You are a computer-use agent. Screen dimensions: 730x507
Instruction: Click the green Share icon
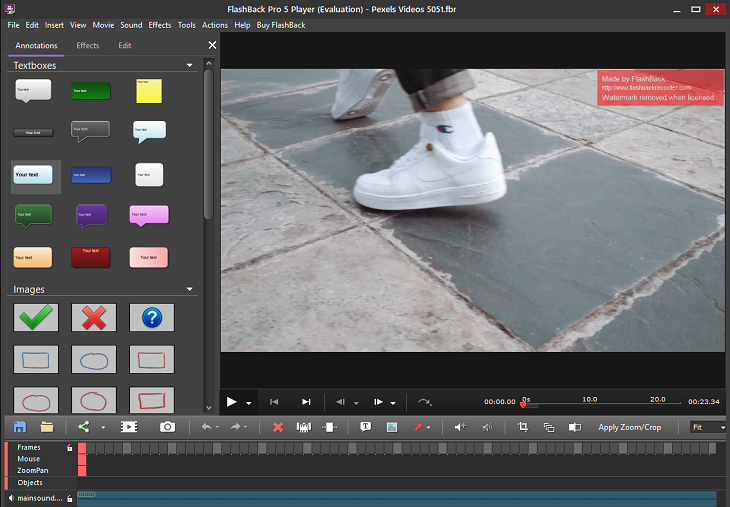pos(84,427)
